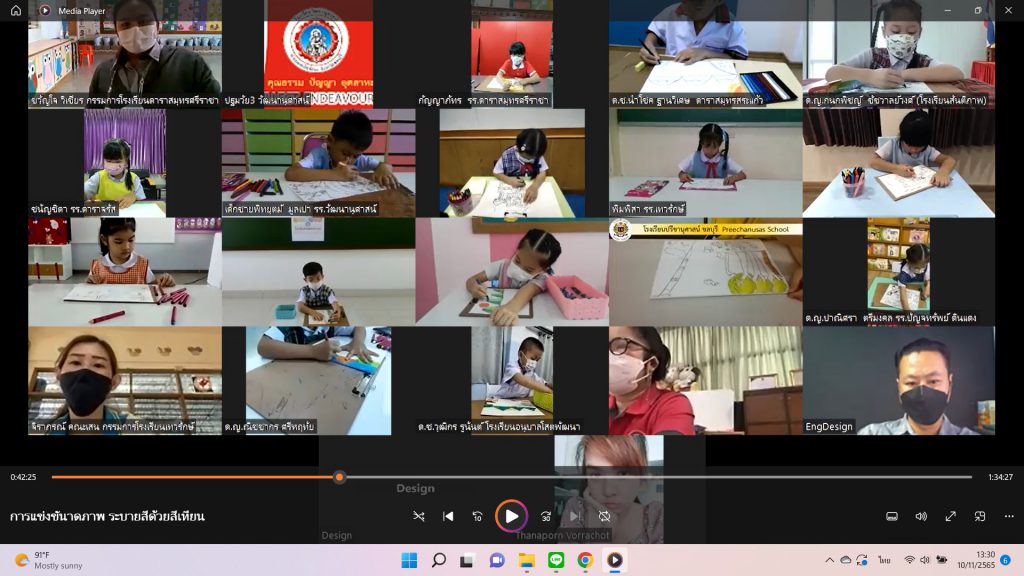Switch to mini player view

coord(980,516)
